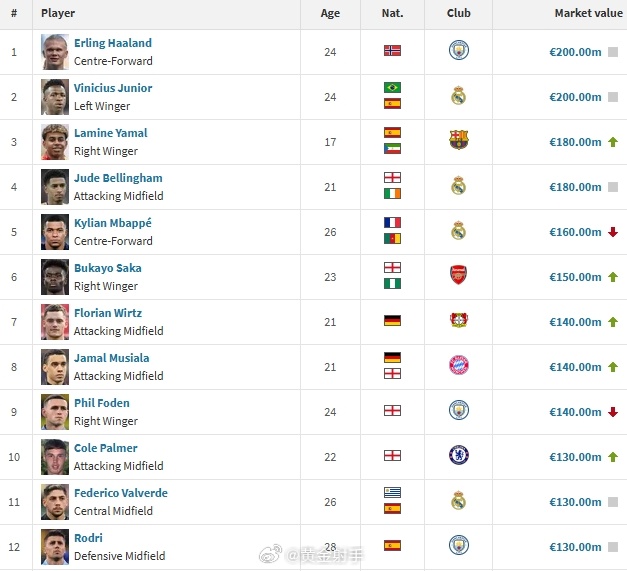Open Rodri's €130.00m market value link
The image size is (627, 571).
pyautogui.click(x=575, y=547)
